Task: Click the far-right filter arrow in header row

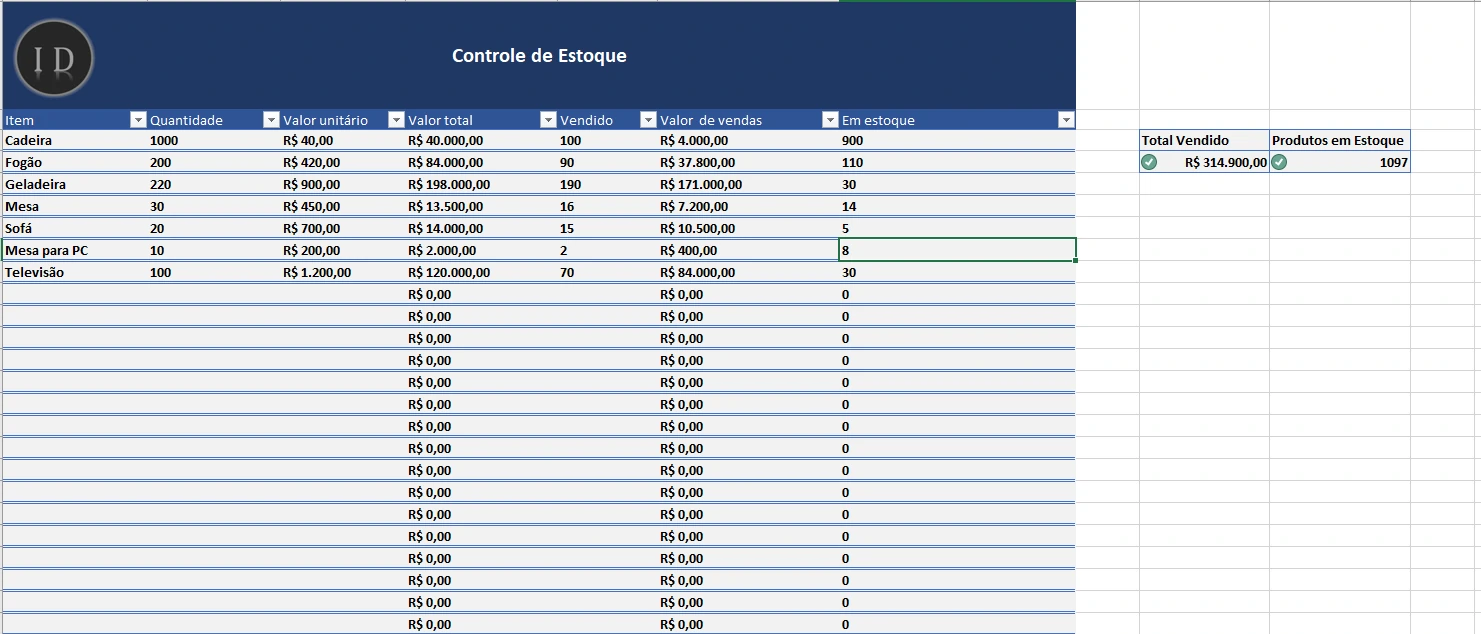Action: pos(1065,120)
